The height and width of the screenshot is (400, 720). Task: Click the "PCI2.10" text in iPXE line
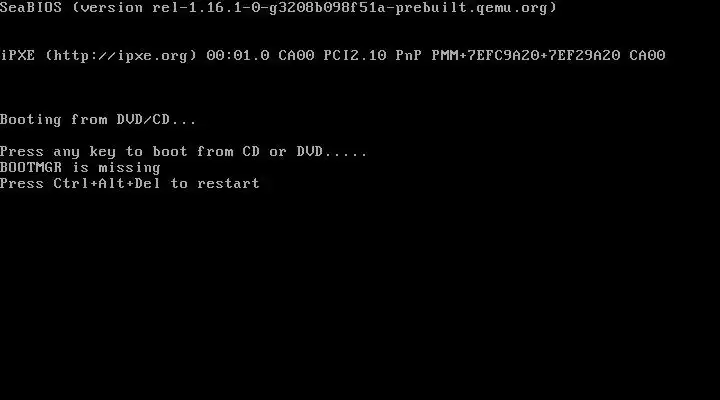[x=355, y=56]
